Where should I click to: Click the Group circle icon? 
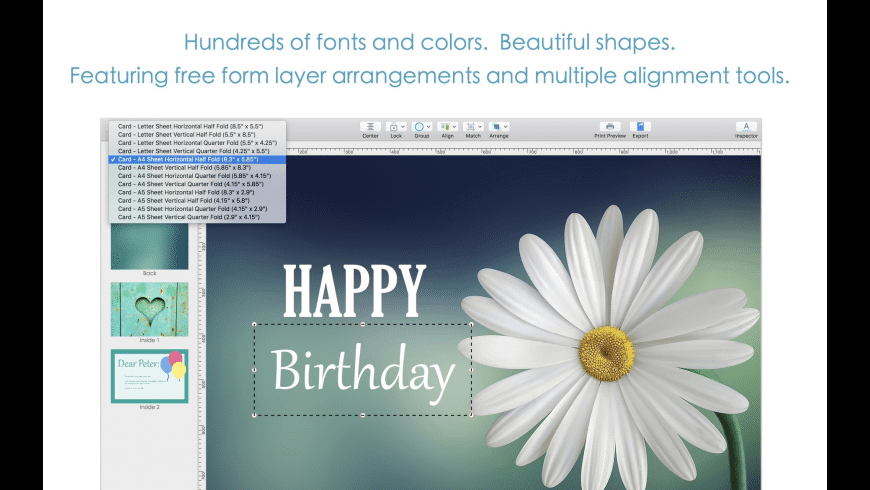tap(418, 127)
